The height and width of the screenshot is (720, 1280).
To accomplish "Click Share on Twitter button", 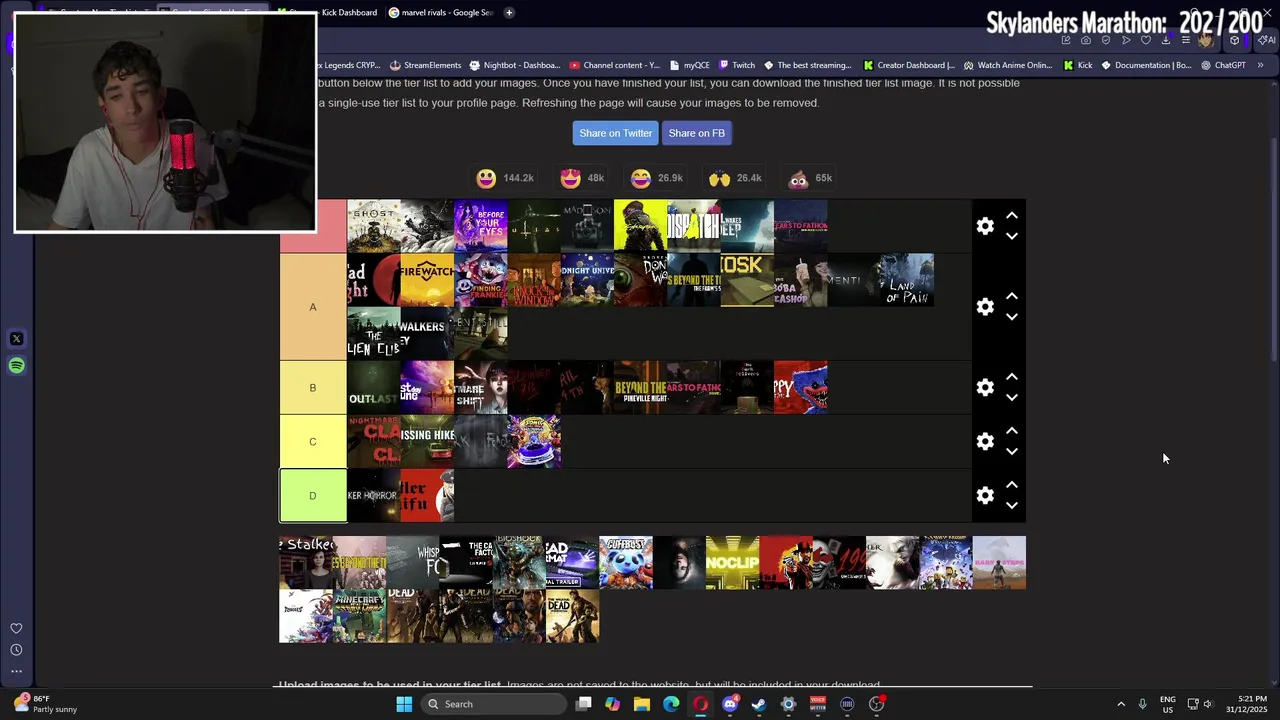I will tap(615, 133).
